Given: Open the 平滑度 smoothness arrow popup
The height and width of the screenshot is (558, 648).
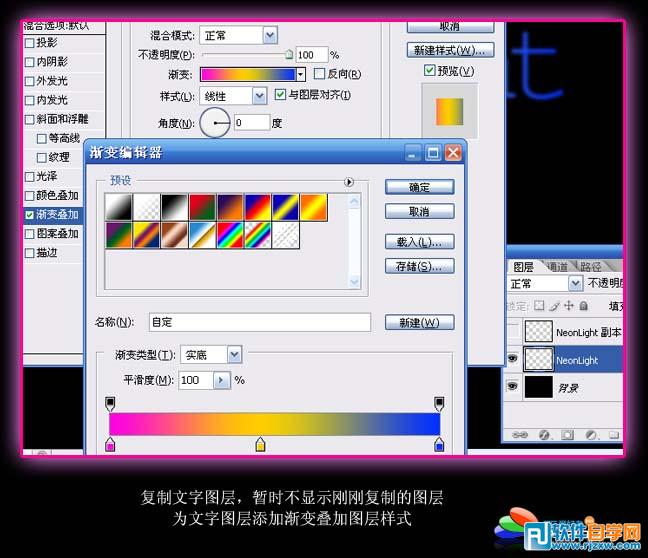Looking at the screenshot, I should (x=222, y=380).
